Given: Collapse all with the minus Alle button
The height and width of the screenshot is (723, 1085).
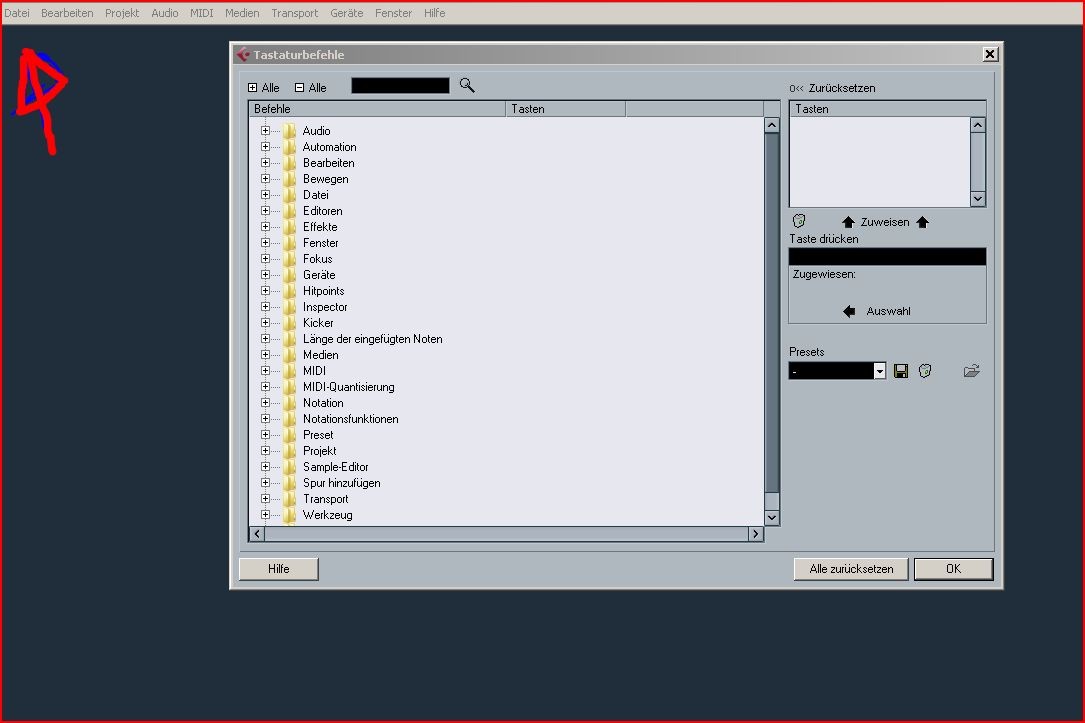Looking at the screenshot, I should coord(311,88).
